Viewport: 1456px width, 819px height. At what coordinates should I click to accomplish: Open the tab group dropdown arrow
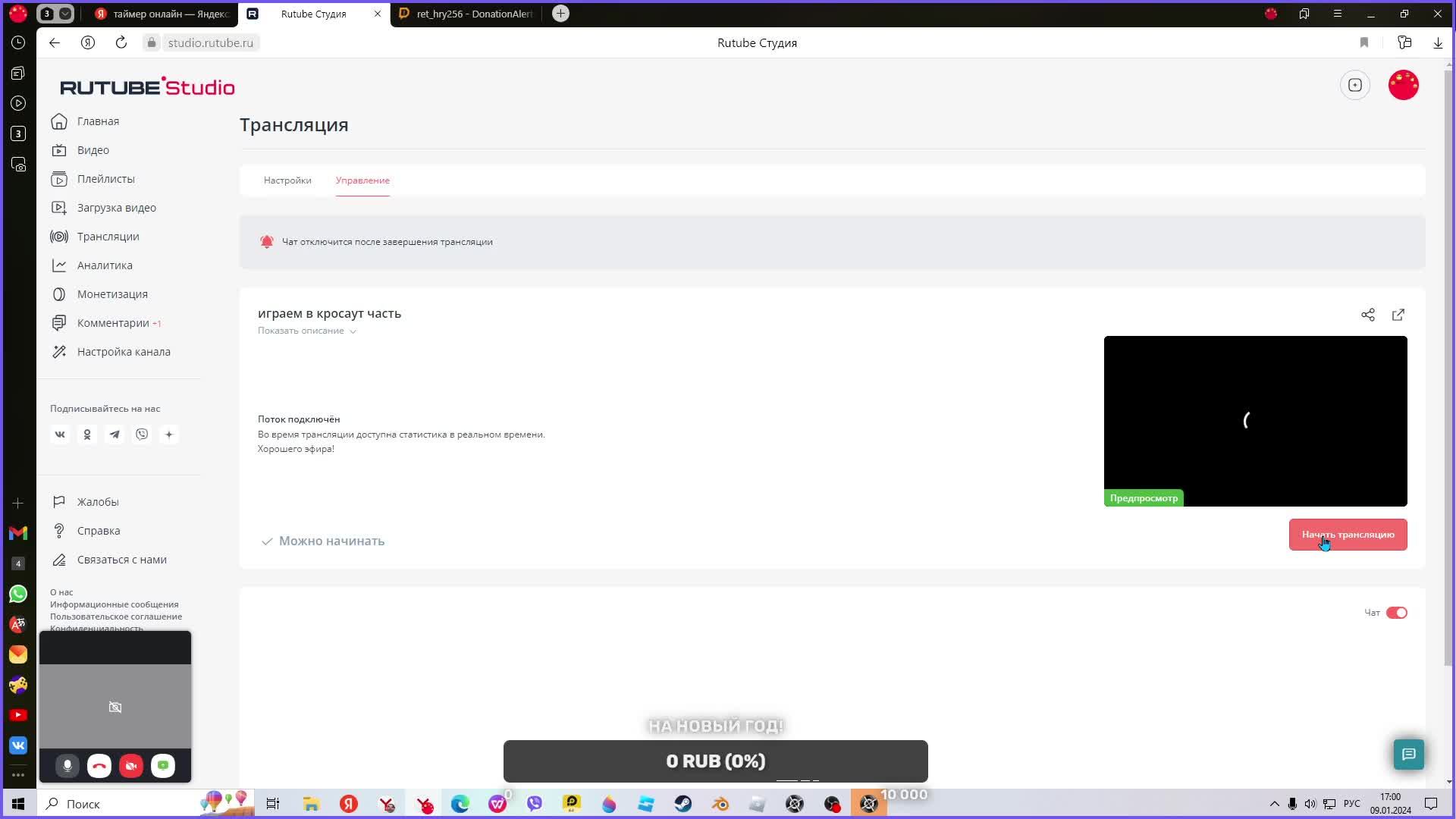65,14
